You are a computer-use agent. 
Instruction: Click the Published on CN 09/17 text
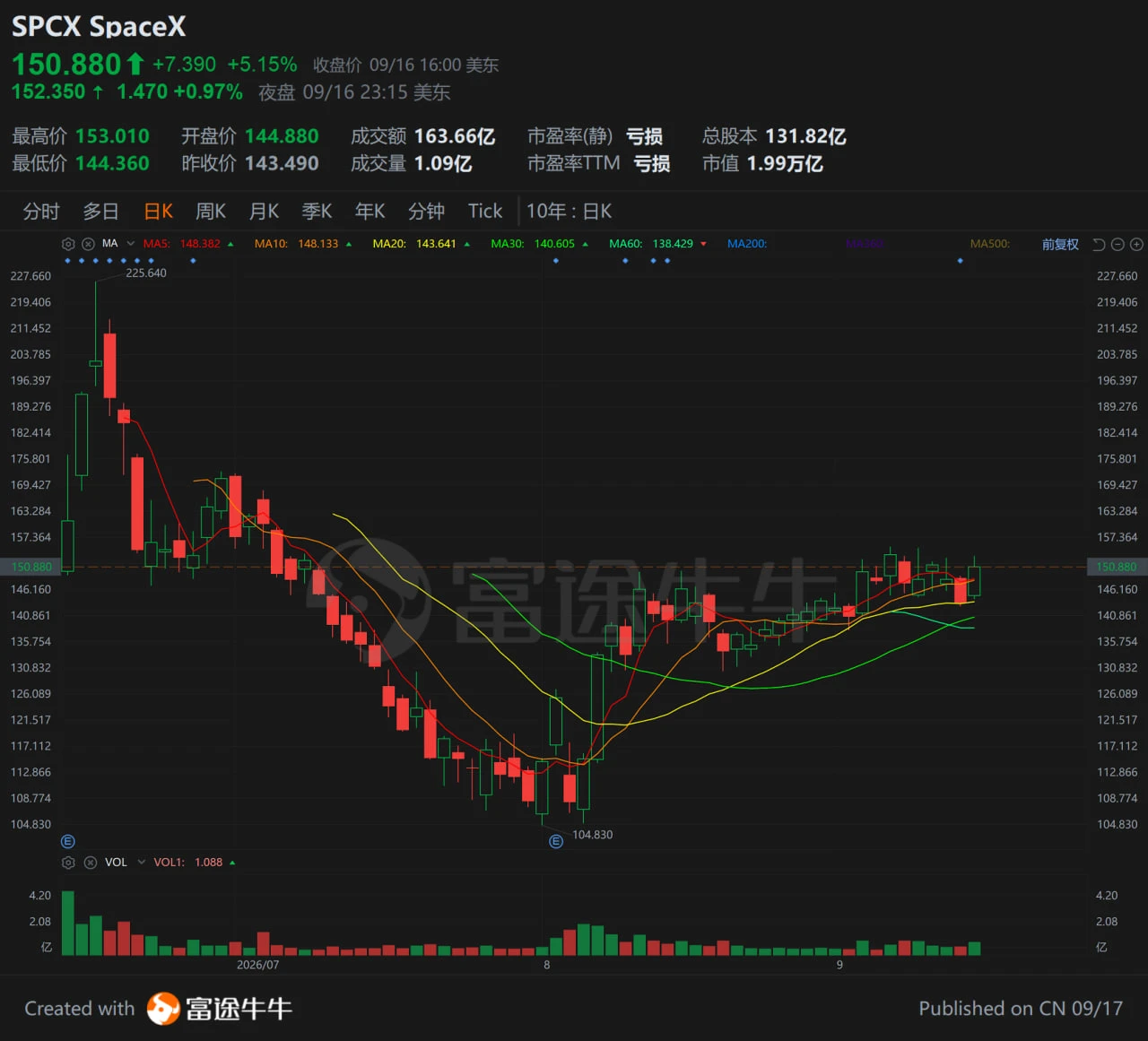pos(1021,1009)
